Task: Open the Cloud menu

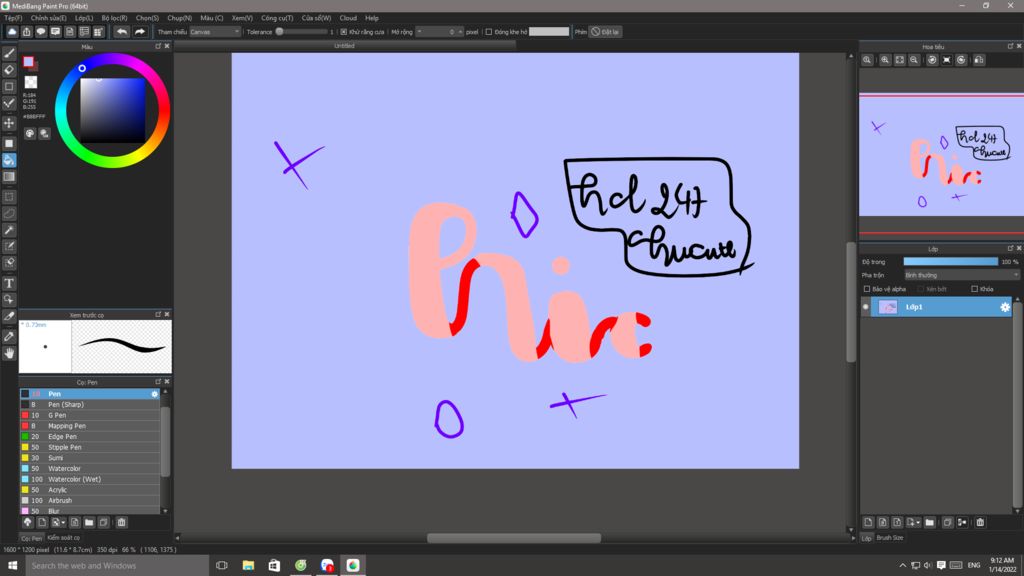Action: [x=348, y=18]
